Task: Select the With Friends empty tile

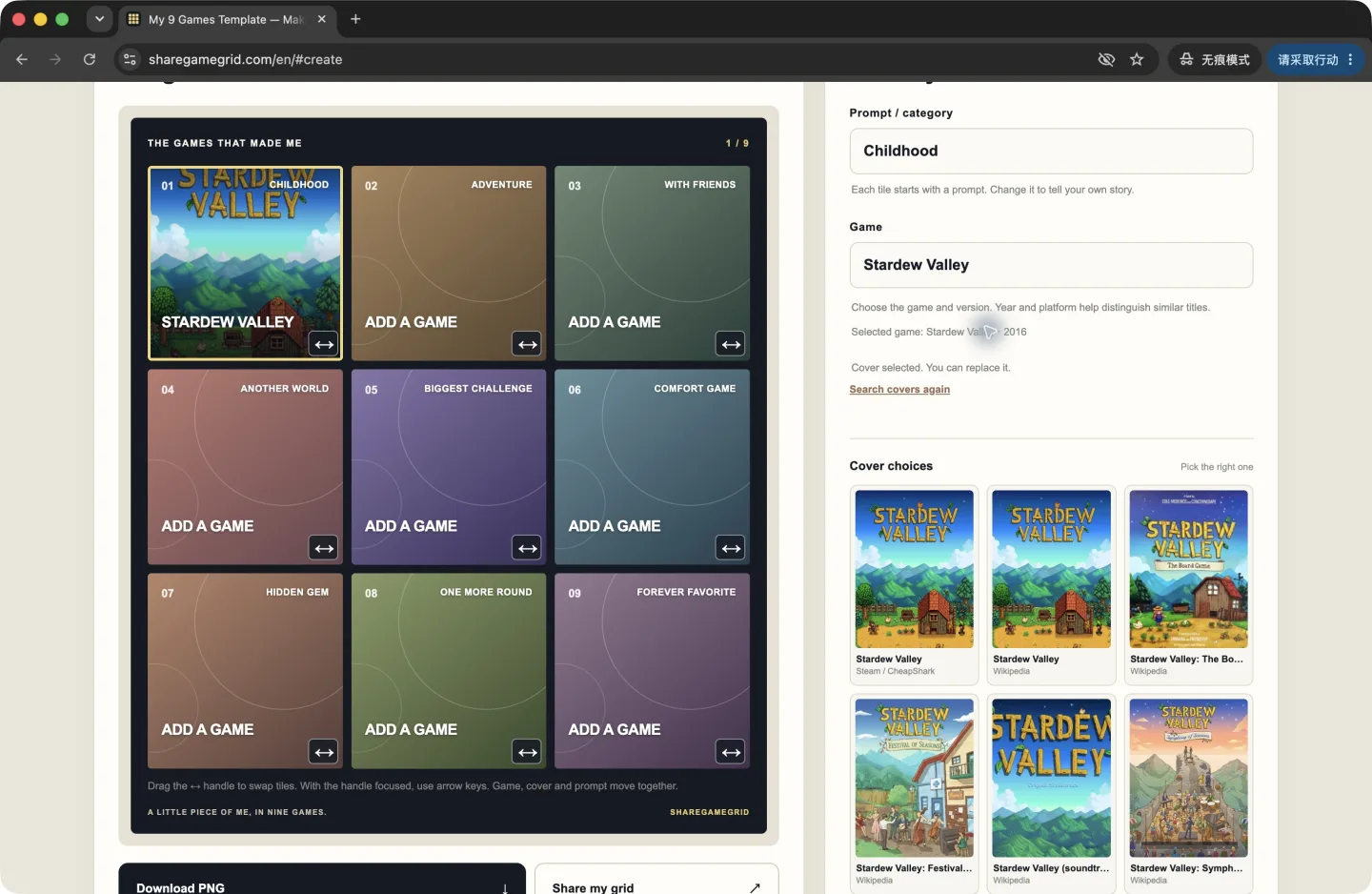Action: click(653, 263)
